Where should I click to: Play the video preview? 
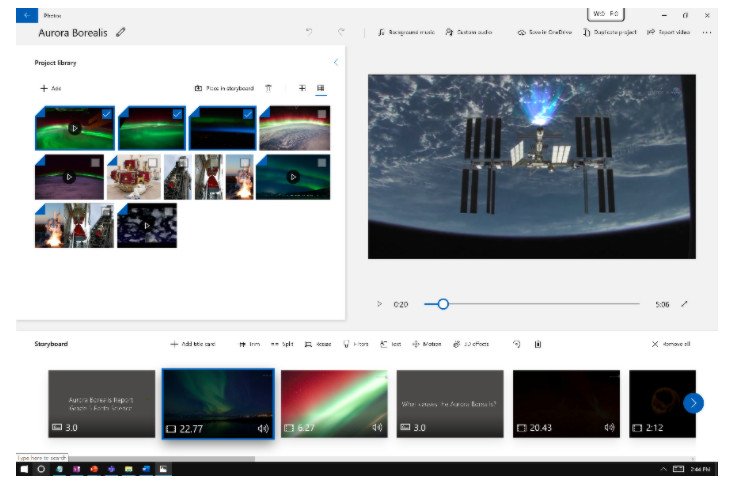click(x=380, y=304)
